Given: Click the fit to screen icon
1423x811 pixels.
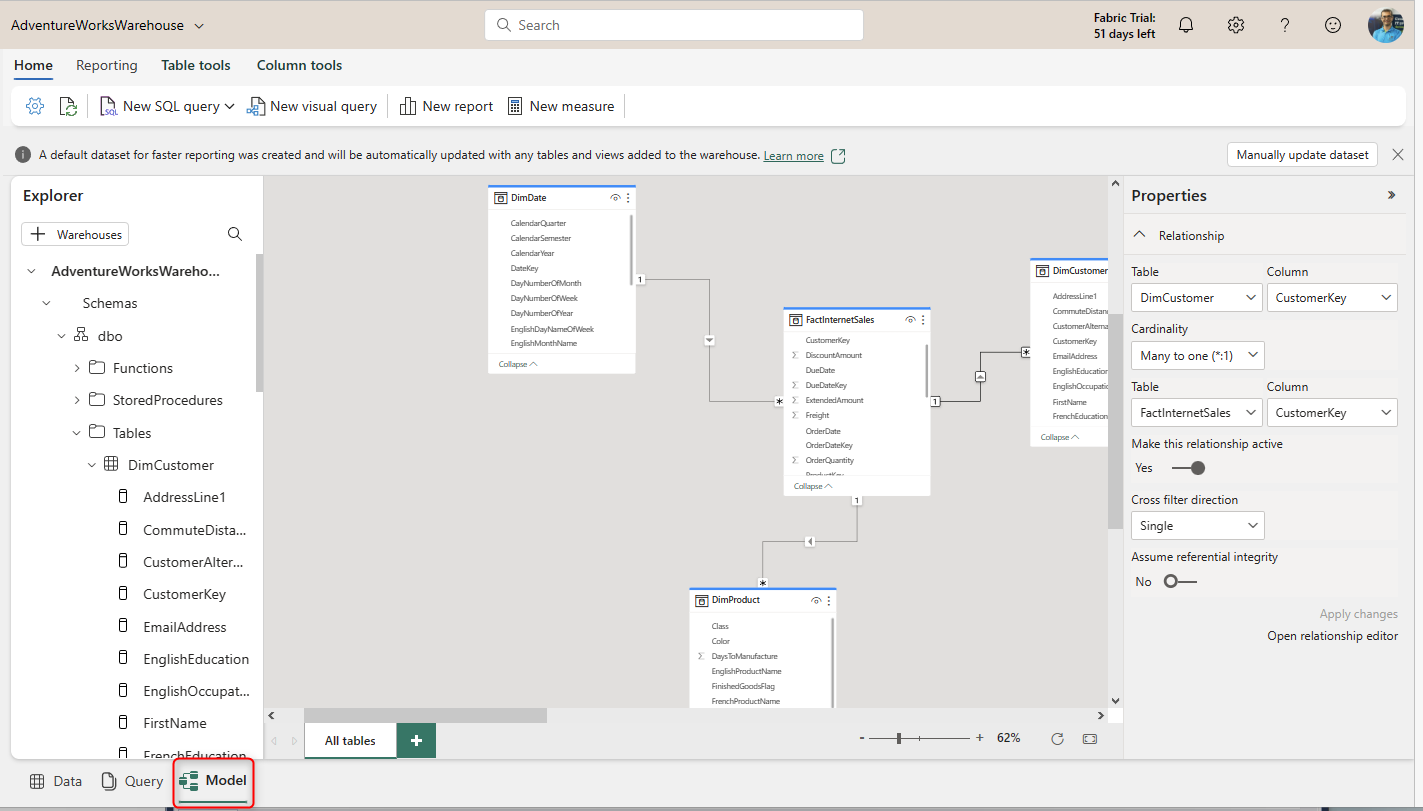Looking at the screenshot, I should [1089, 739].
